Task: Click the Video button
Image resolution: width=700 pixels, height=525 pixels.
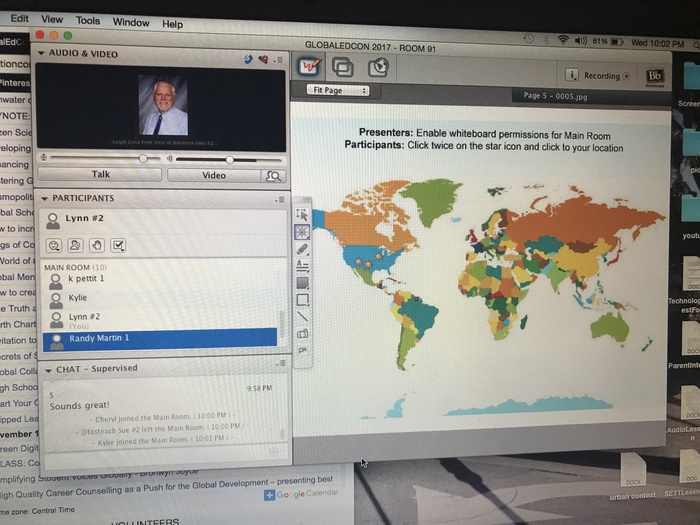Action: [213, 175]
